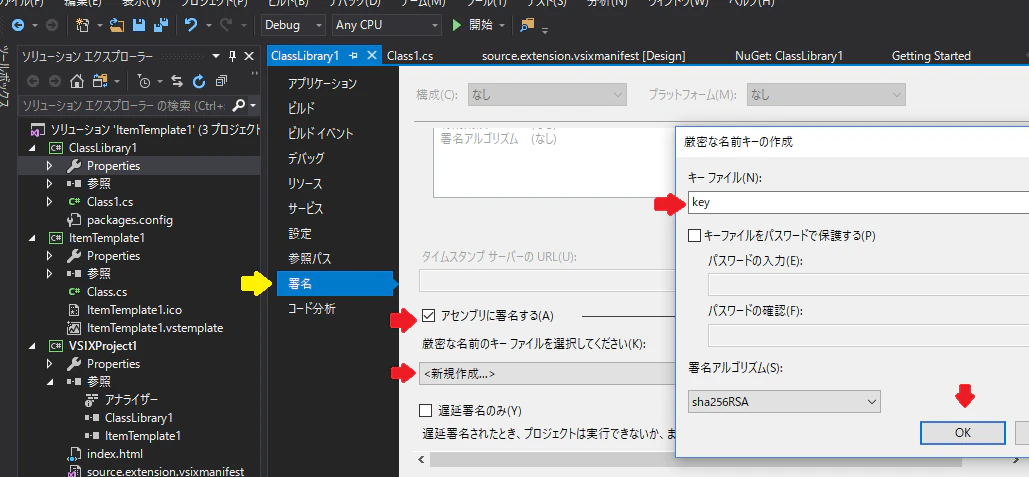Click Collapse All in Solution Explorer
Image resolution: width=1029 pixels, height=477 pixels.
coord(221,81)
